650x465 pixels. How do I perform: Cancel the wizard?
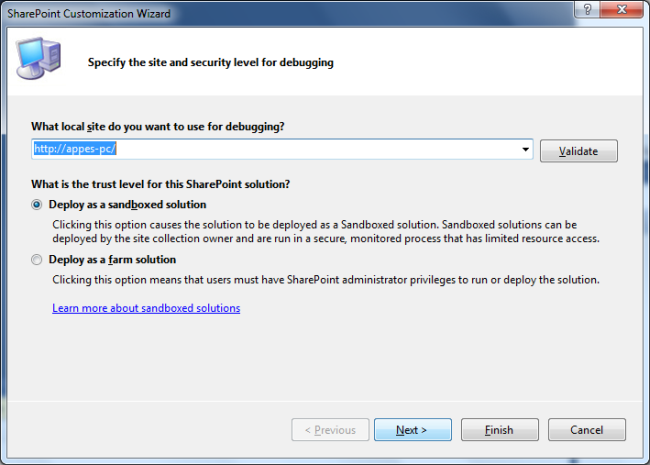click(586, 430)
